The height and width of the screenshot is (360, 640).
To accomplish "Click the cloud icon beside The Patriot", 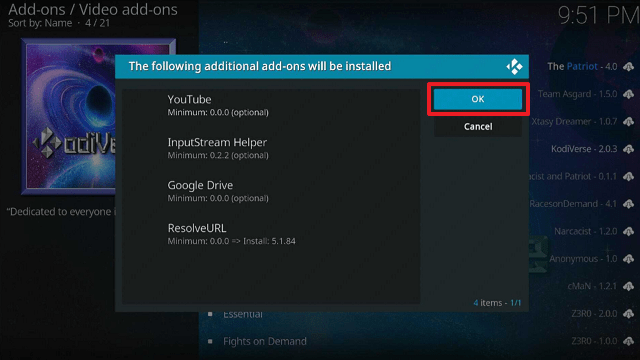I will coord(629,67).
